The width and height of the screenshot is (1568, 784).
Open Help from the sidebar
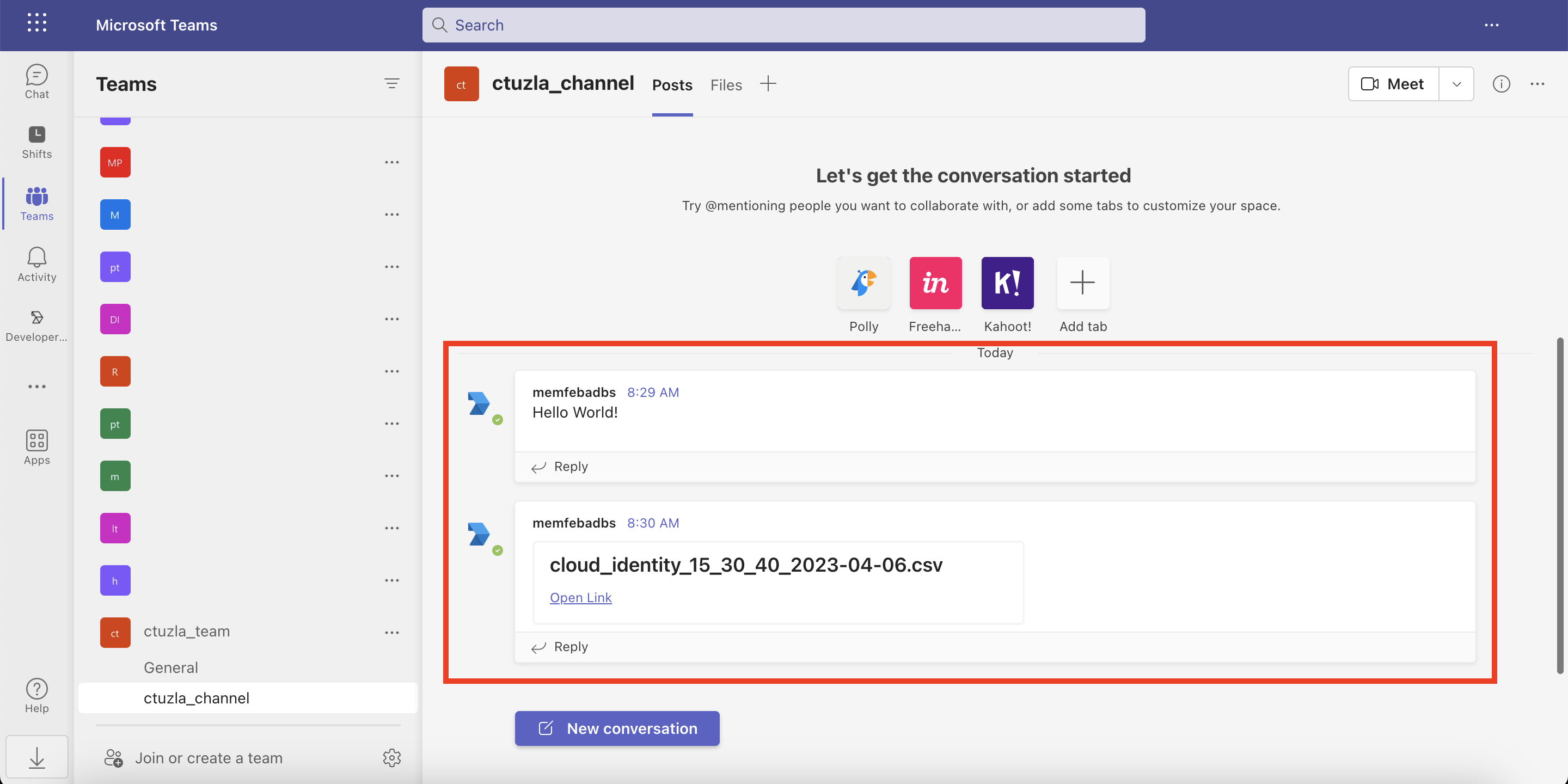tap(36, 694)
